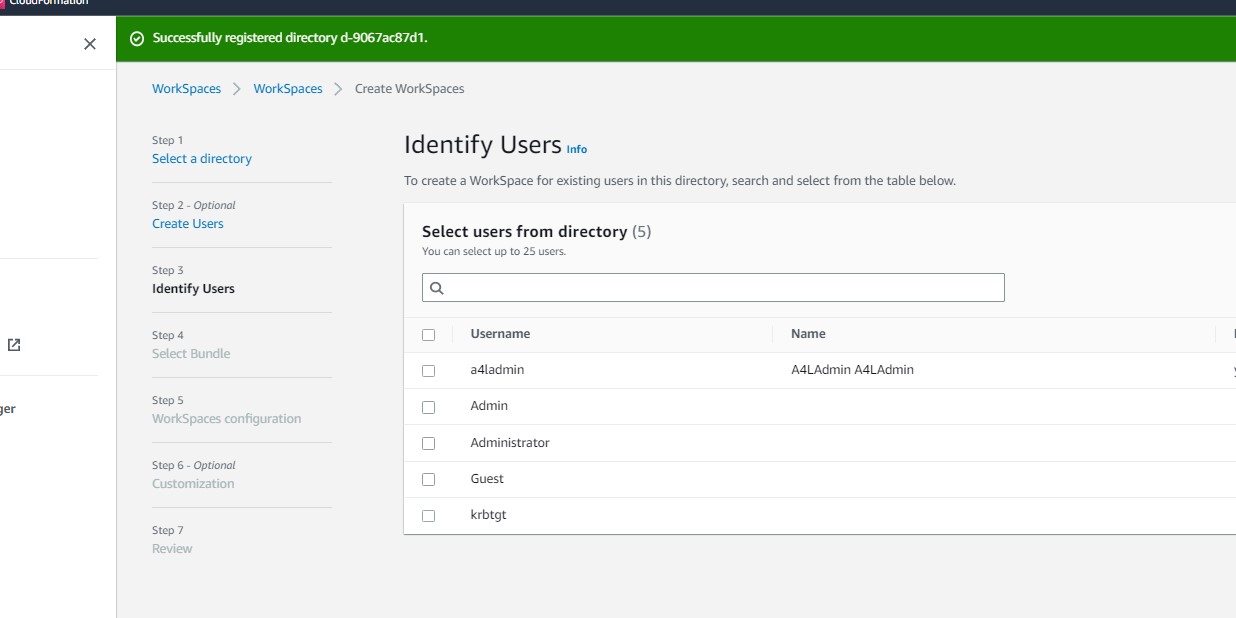The height and width of the screenshot is (618, 1236).
Task: Click the checkmark icon on the green success banner
Action: 136,37
